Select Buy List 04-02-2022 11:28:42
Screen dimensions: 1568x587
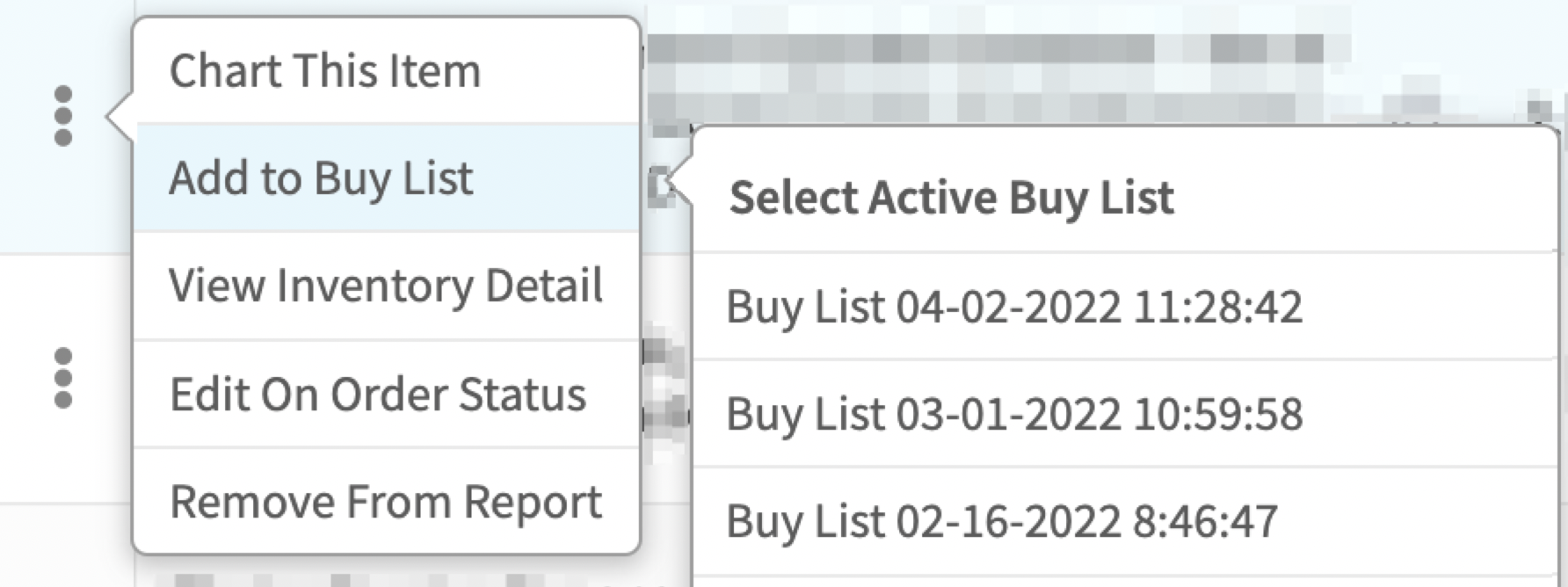click(1014, 307)
